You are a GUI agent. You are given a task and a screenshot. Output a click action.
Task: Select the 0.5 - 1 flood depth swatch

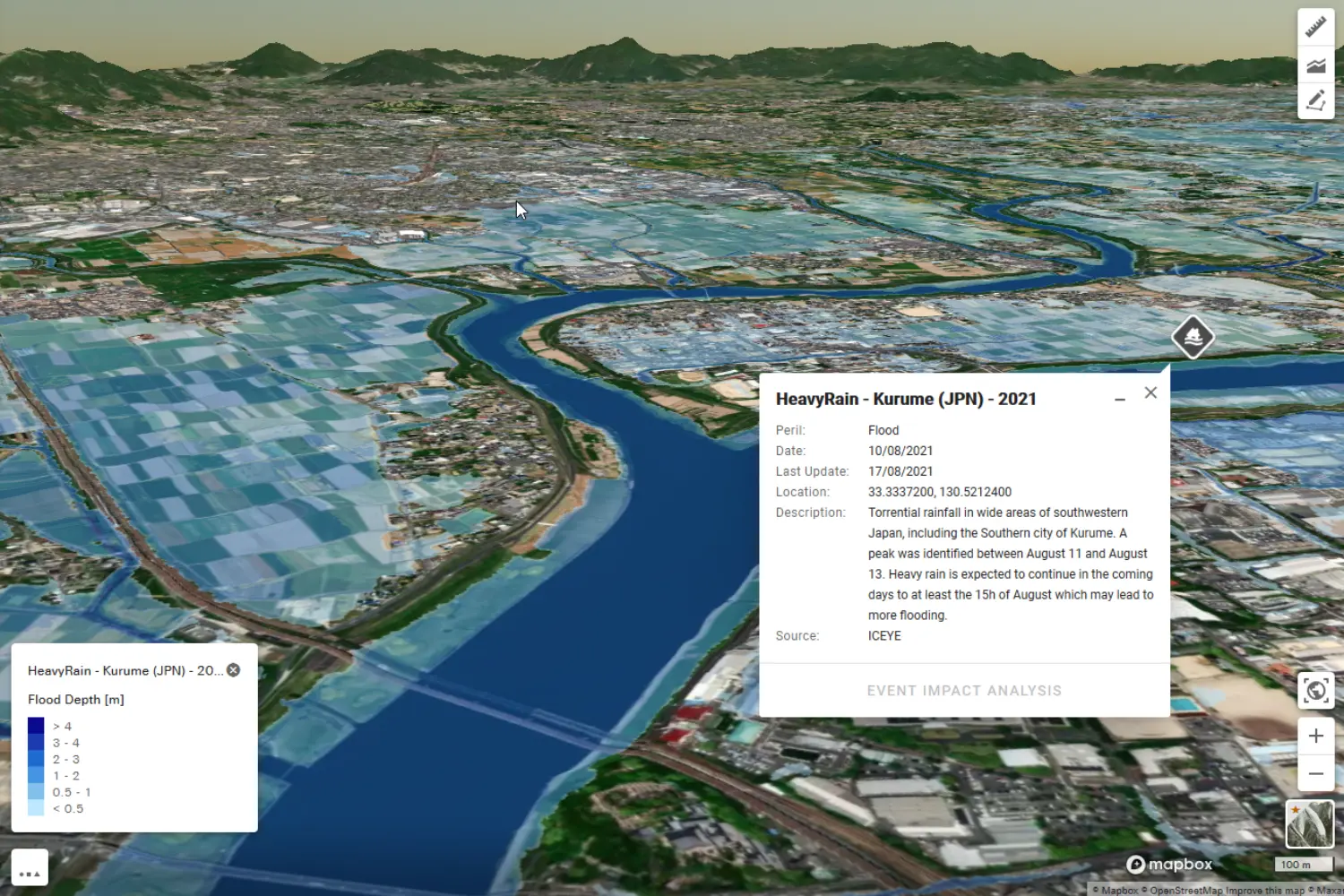click(x=35, y=791)
